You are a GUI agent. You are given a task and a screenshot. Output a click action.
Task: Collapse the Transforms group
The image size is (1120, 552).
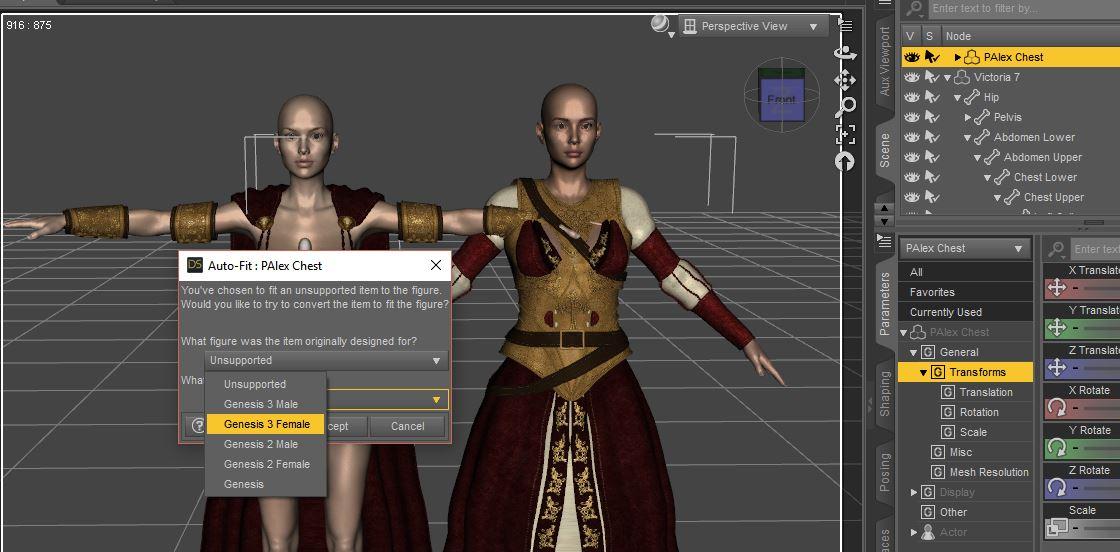pyautogui.click(x=924, y=372)
